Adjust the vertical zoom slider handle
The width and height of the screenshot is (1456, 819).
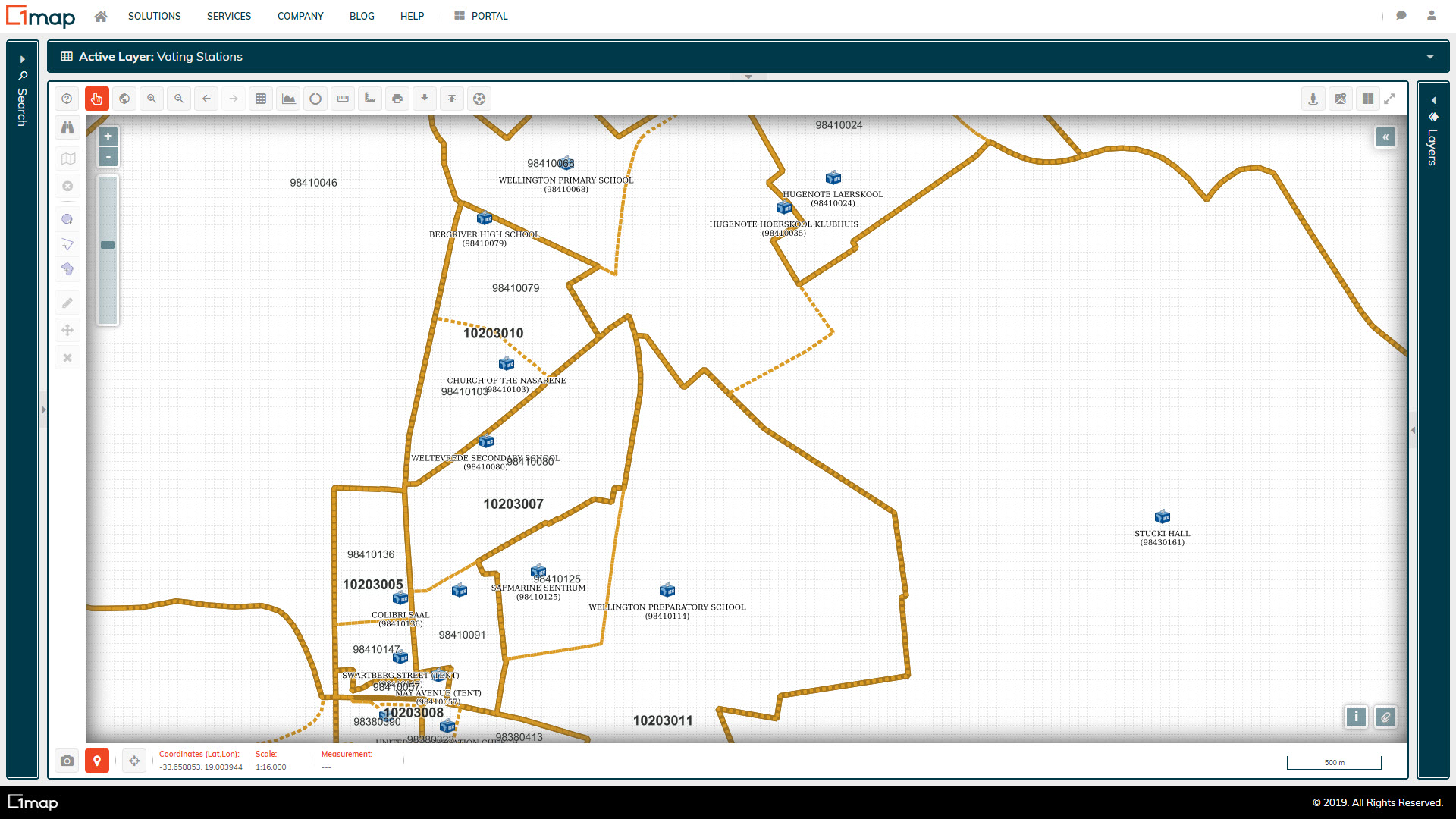pyautogui.click(x=108, y=245)
